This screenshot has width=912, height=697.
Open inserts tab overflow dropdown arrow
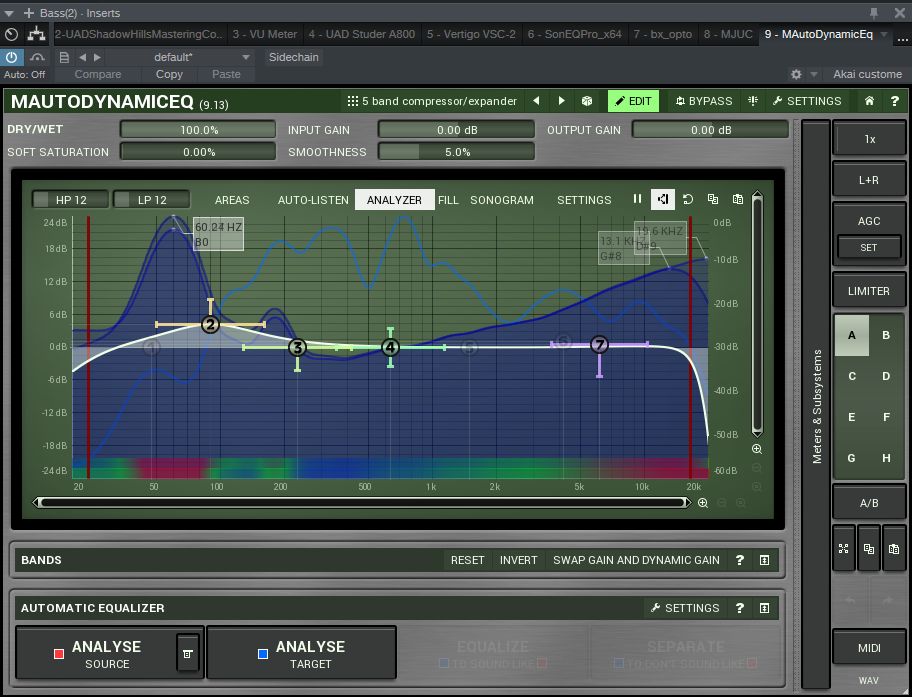[x=884, y=34]
